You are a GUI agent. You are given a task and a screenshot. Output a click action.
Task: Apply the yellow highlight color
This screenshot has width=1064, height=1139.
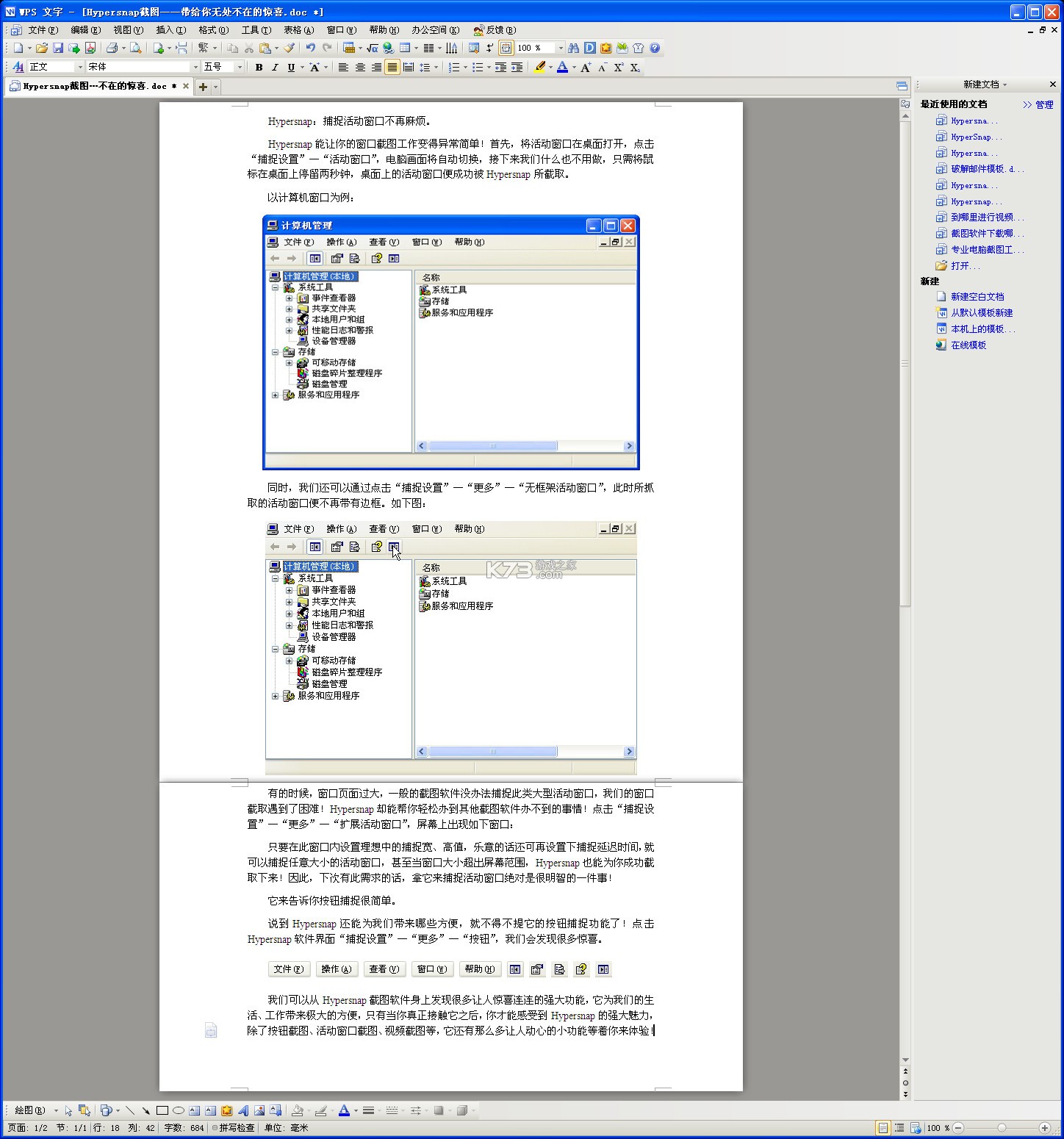[x=539, y=68]
